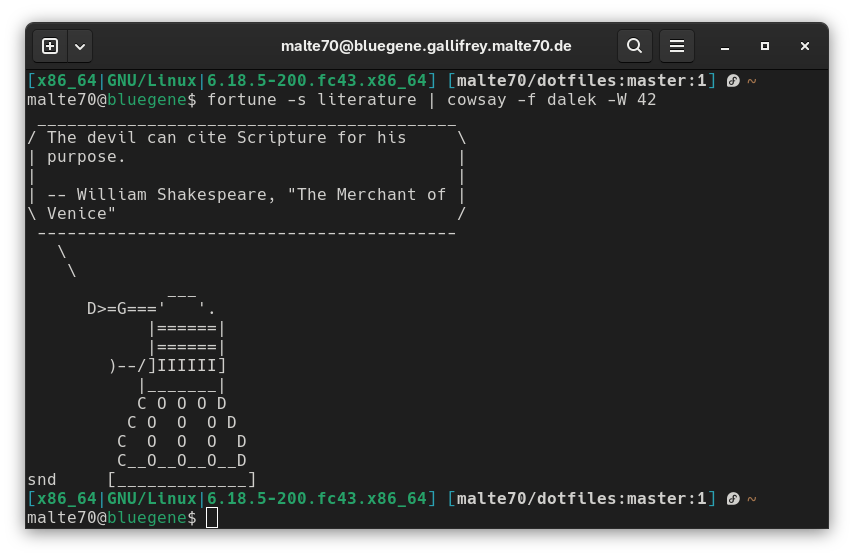Open the terminal search

pos(634,46)
